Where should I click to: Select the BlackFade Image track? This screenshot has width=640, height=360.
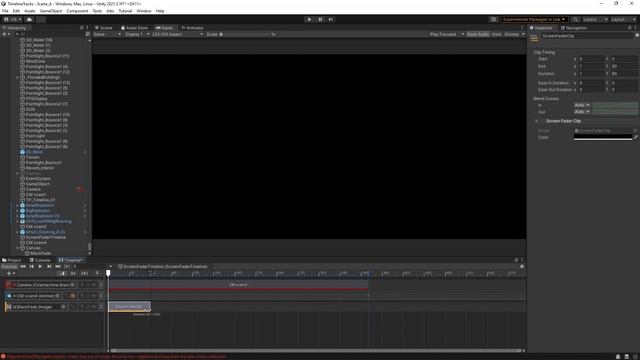pos(54,307)
